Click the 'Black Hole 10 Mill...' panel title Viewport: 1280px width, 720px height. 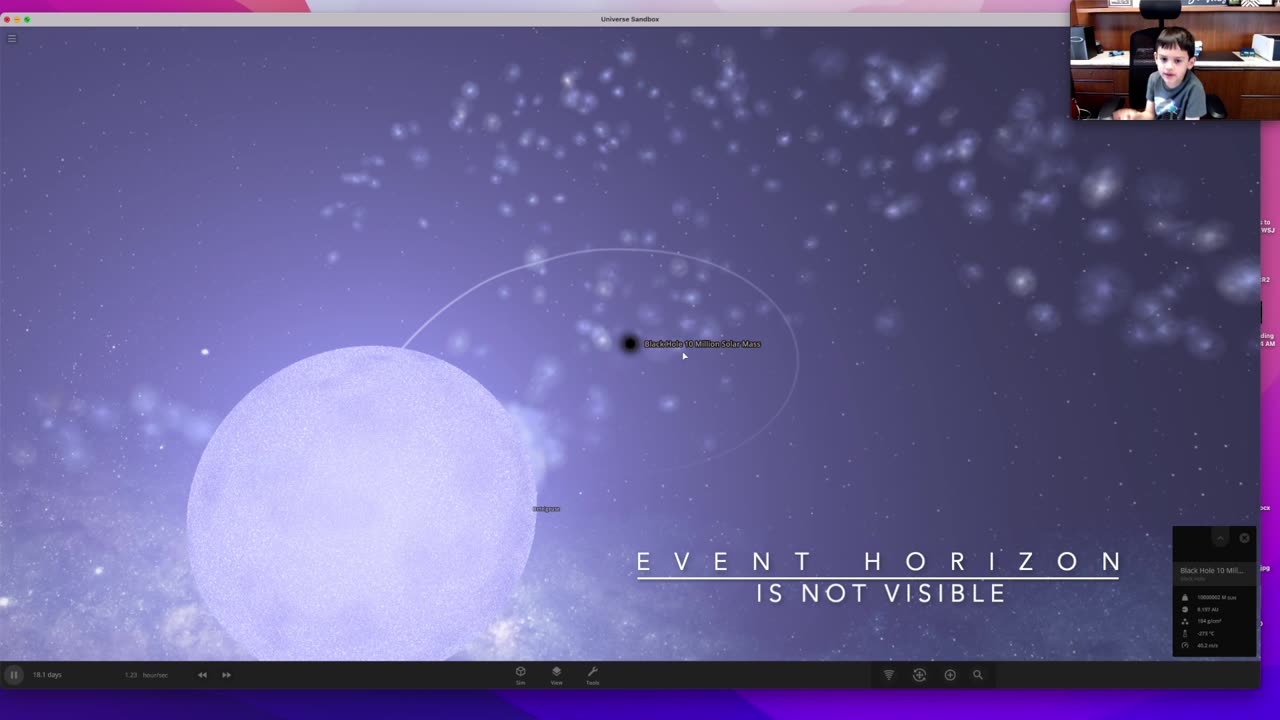click(1212, 570)
